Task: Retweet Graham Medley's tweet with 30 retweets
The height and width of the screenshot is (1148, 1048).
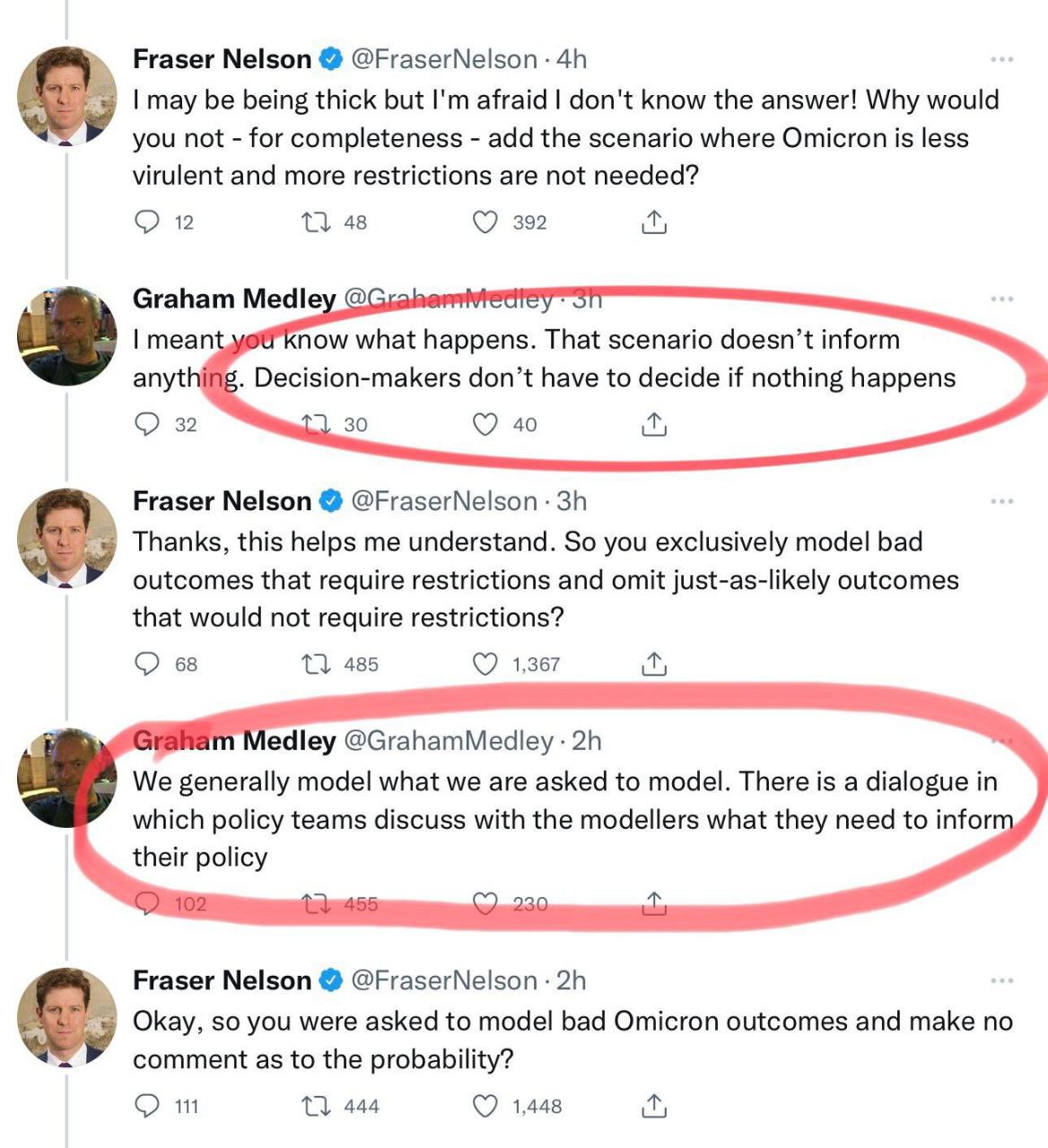Action: coord(316,424)
